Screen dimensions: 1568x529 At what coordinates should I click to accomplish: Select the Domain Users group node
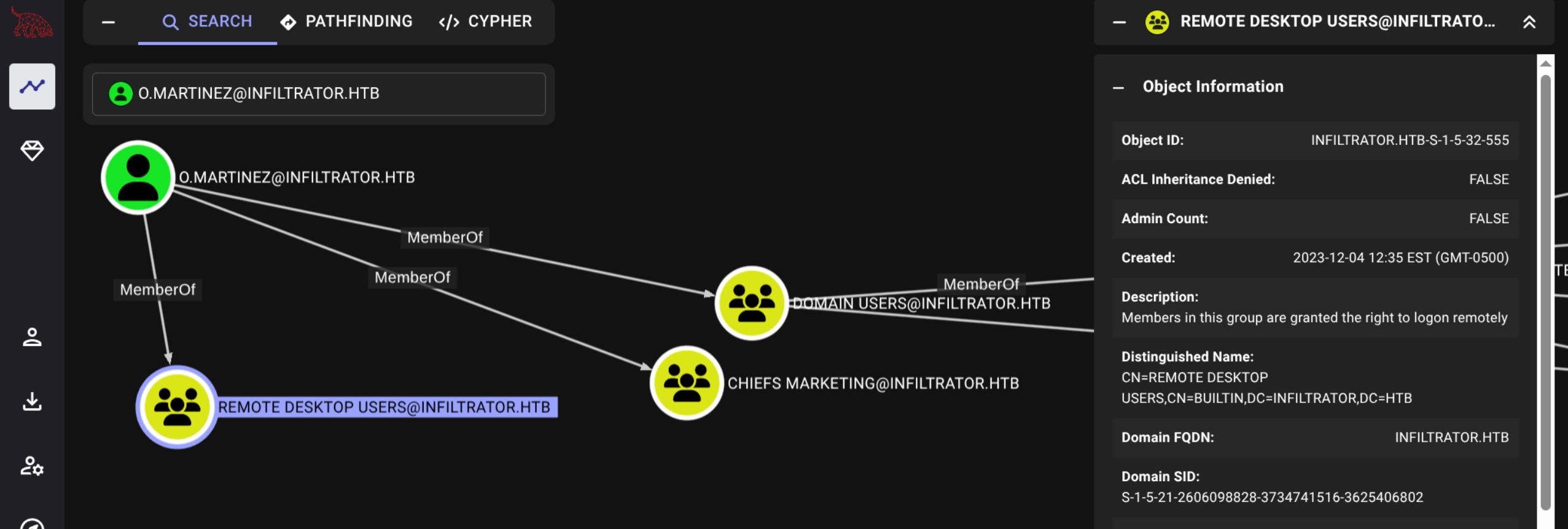pyautogui.click(x=751, y=303)
